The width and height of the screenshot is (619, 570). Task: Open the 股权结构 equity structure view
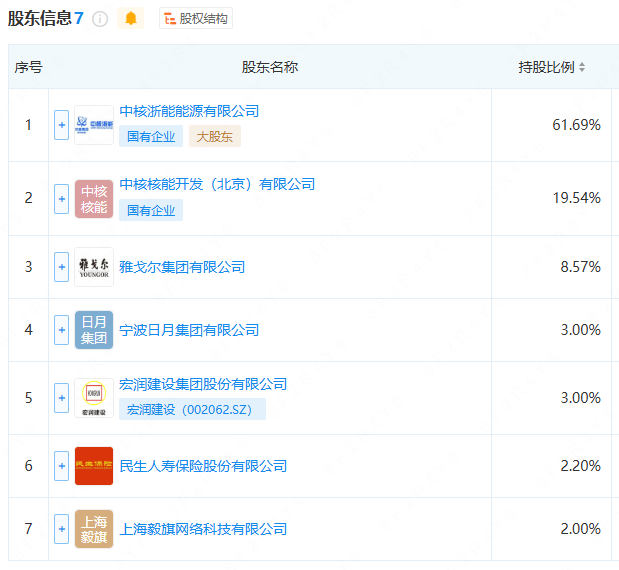click(196, 18)
